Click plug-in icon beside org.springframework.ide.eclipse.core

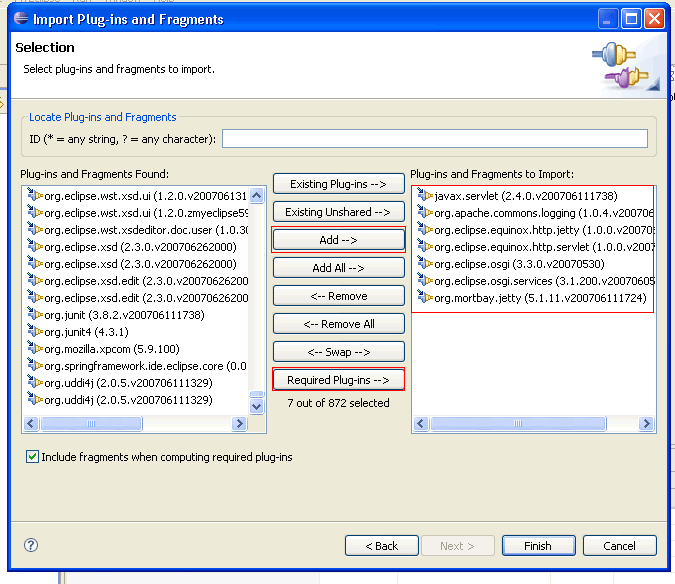34,365
